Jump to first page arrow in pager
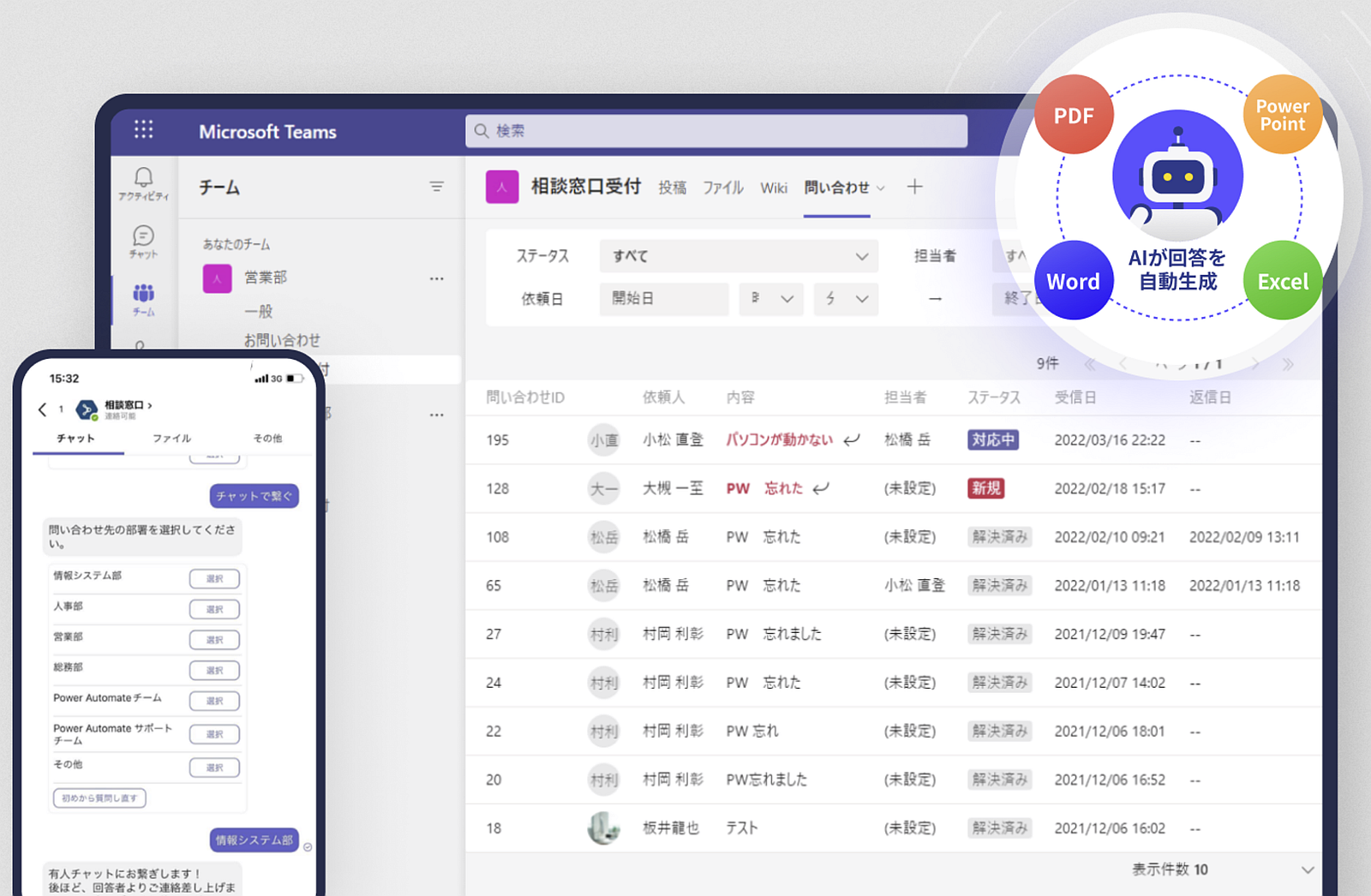 [1090, 365]
